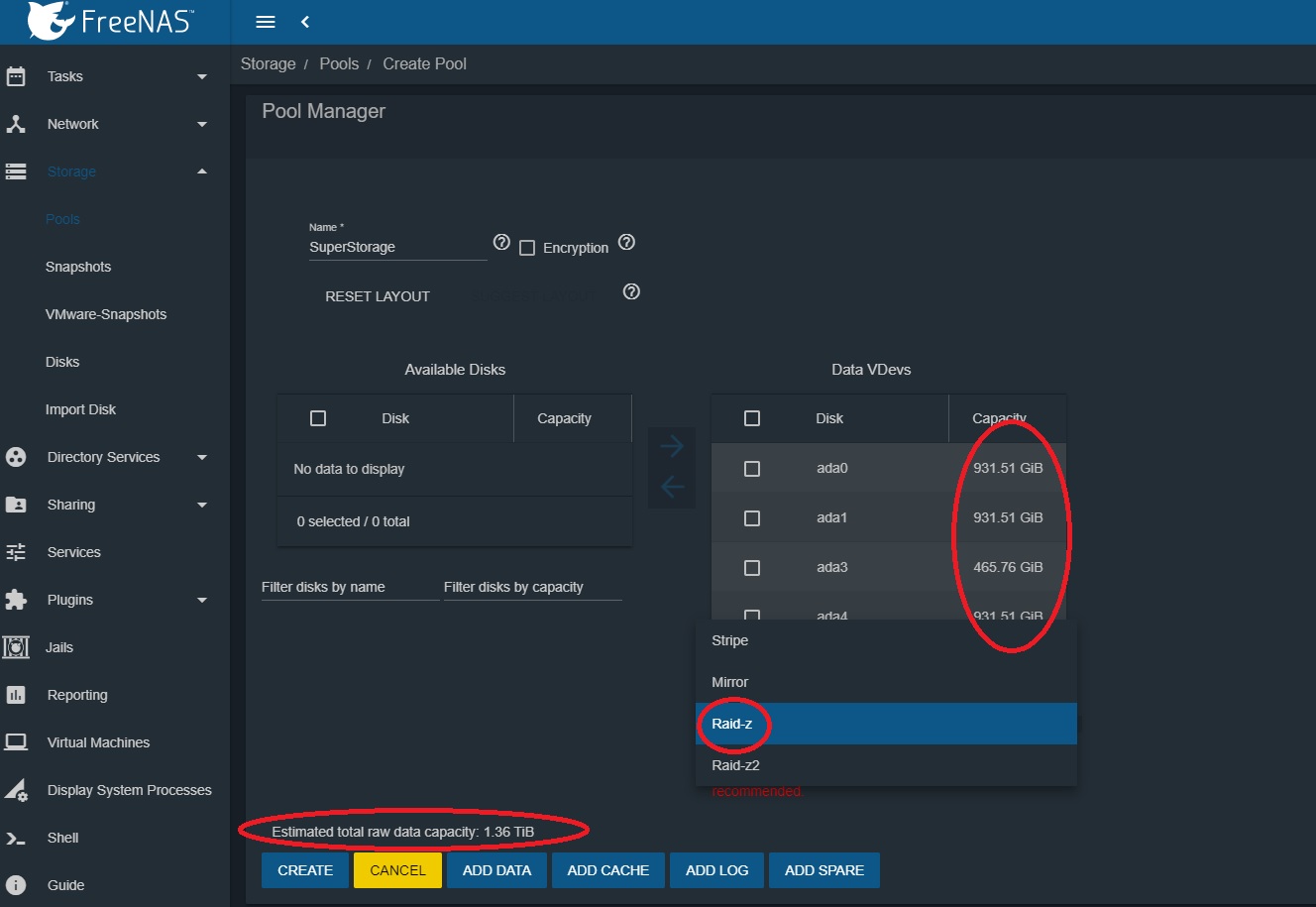Click Display System Processes icon
Image resolution: width=1316 pixels, height=907 pixels.
point(16,790)
